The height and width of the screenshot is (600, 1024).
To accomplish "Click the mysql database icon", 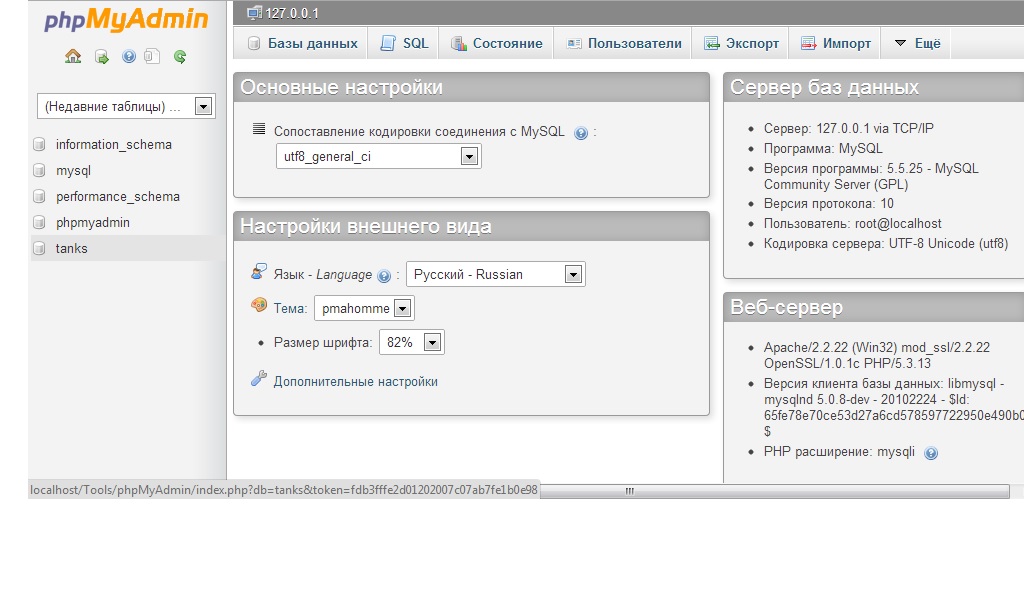I will click(39, 170).
